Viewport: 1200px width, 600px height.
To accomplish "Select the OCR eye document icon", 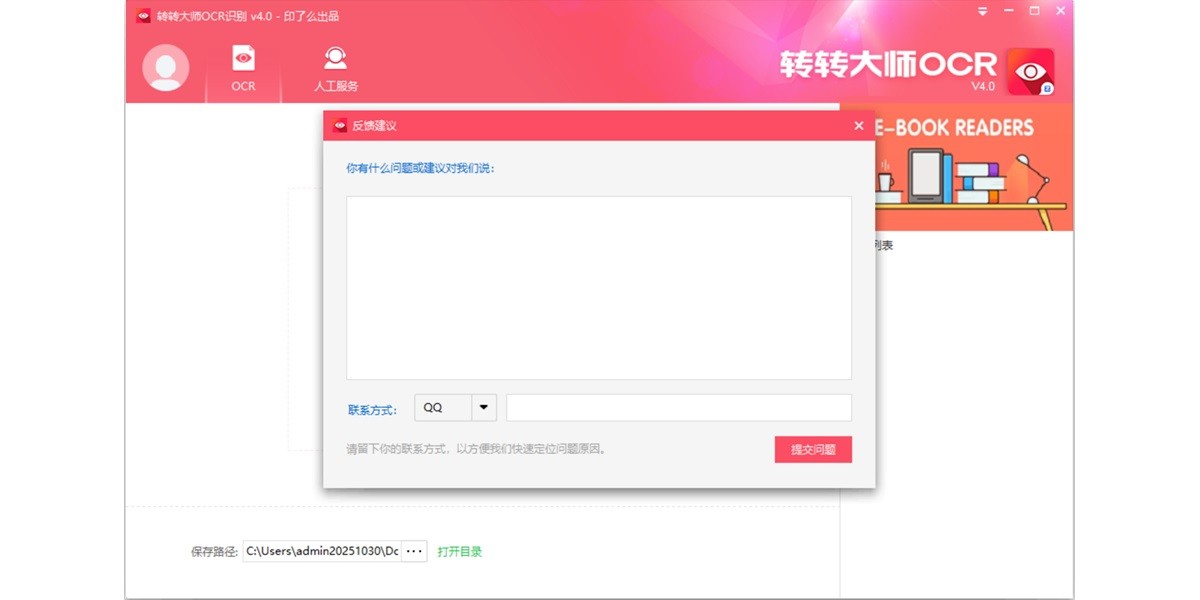I will (x=243, y=58).
